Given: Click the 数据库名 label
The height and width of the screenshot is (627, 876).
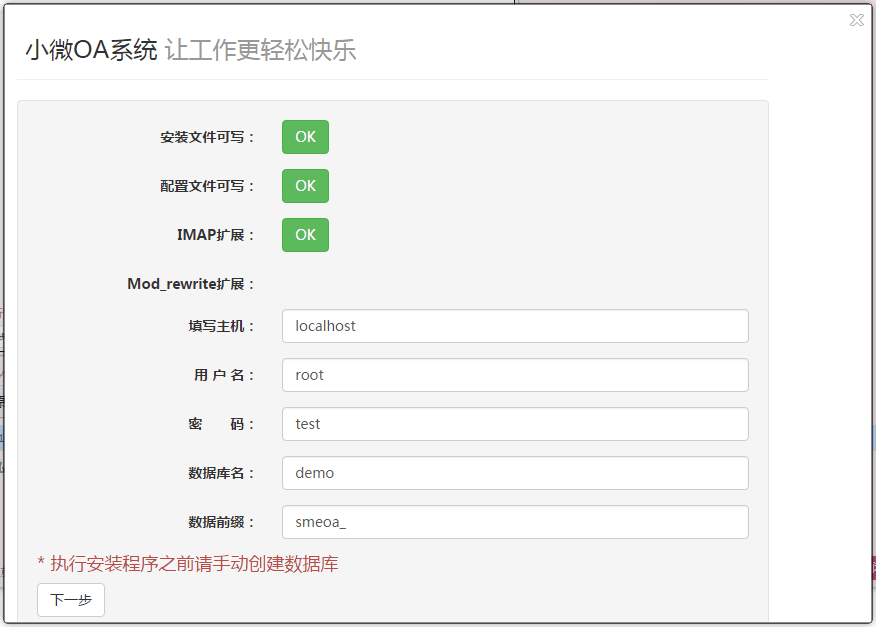Looking at the screenshot, I should 221,473.
